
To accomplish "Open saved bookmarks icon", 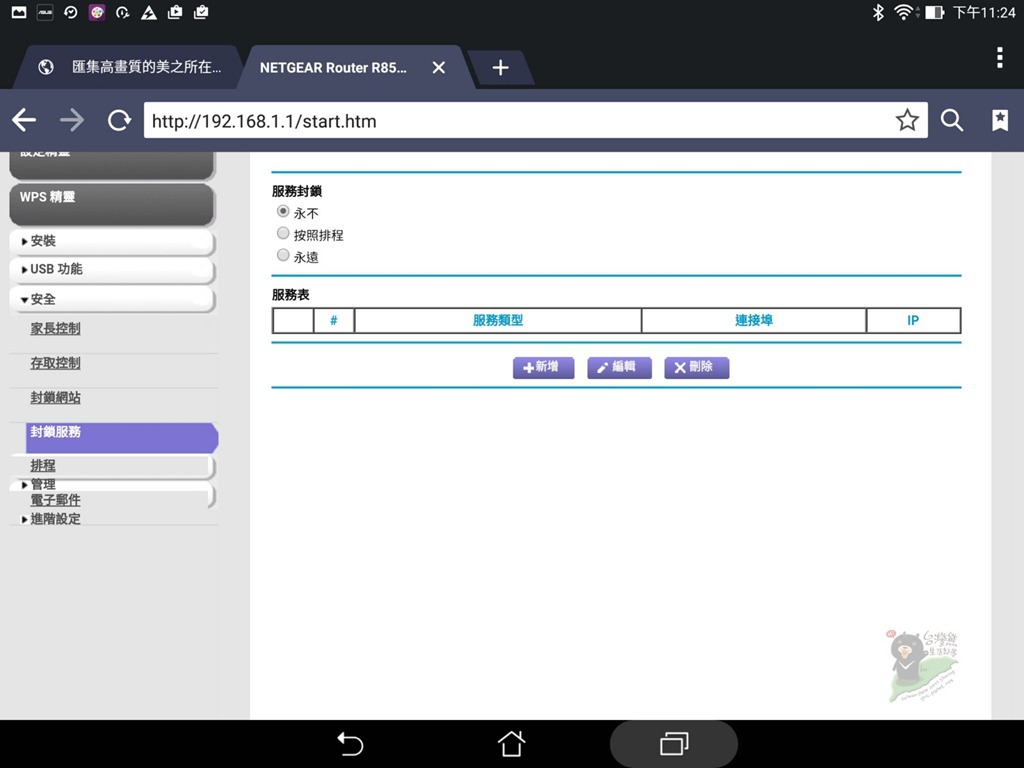I will (1000, 120).
